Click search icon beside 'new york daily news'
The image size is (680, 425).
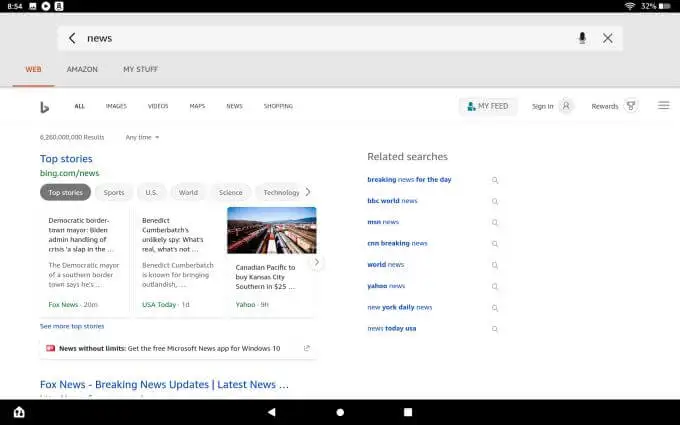coord(495,307)
